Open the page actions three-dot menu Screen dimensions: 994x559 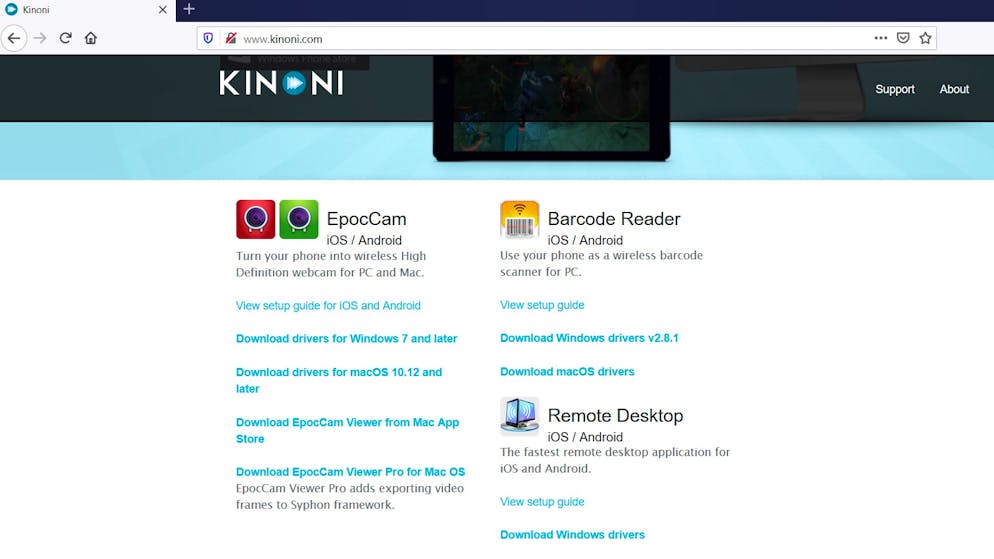(x=881, y=38)
